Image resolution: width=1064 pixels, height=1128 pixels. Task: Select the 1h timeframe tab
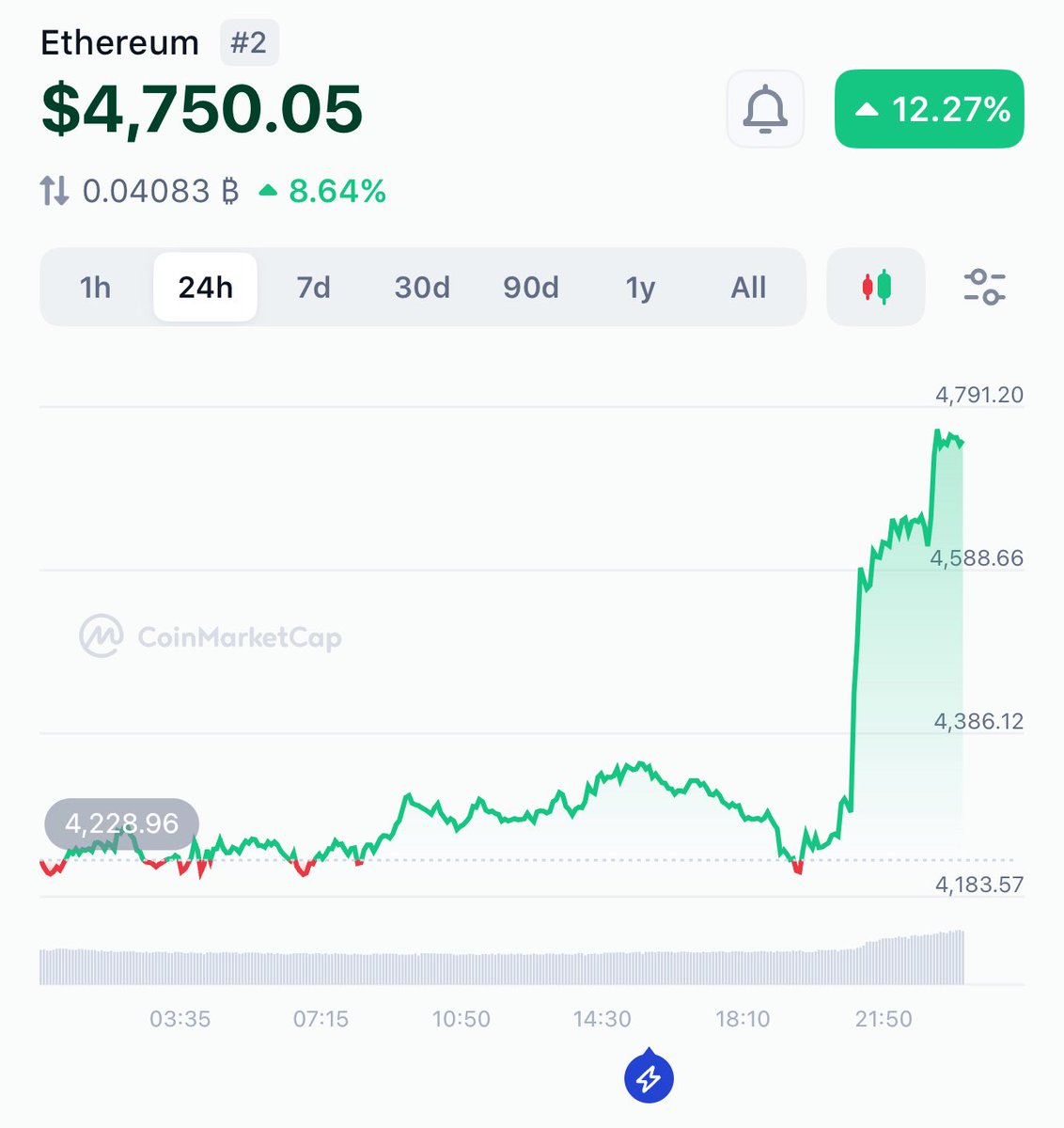click(x=95, y=287)
